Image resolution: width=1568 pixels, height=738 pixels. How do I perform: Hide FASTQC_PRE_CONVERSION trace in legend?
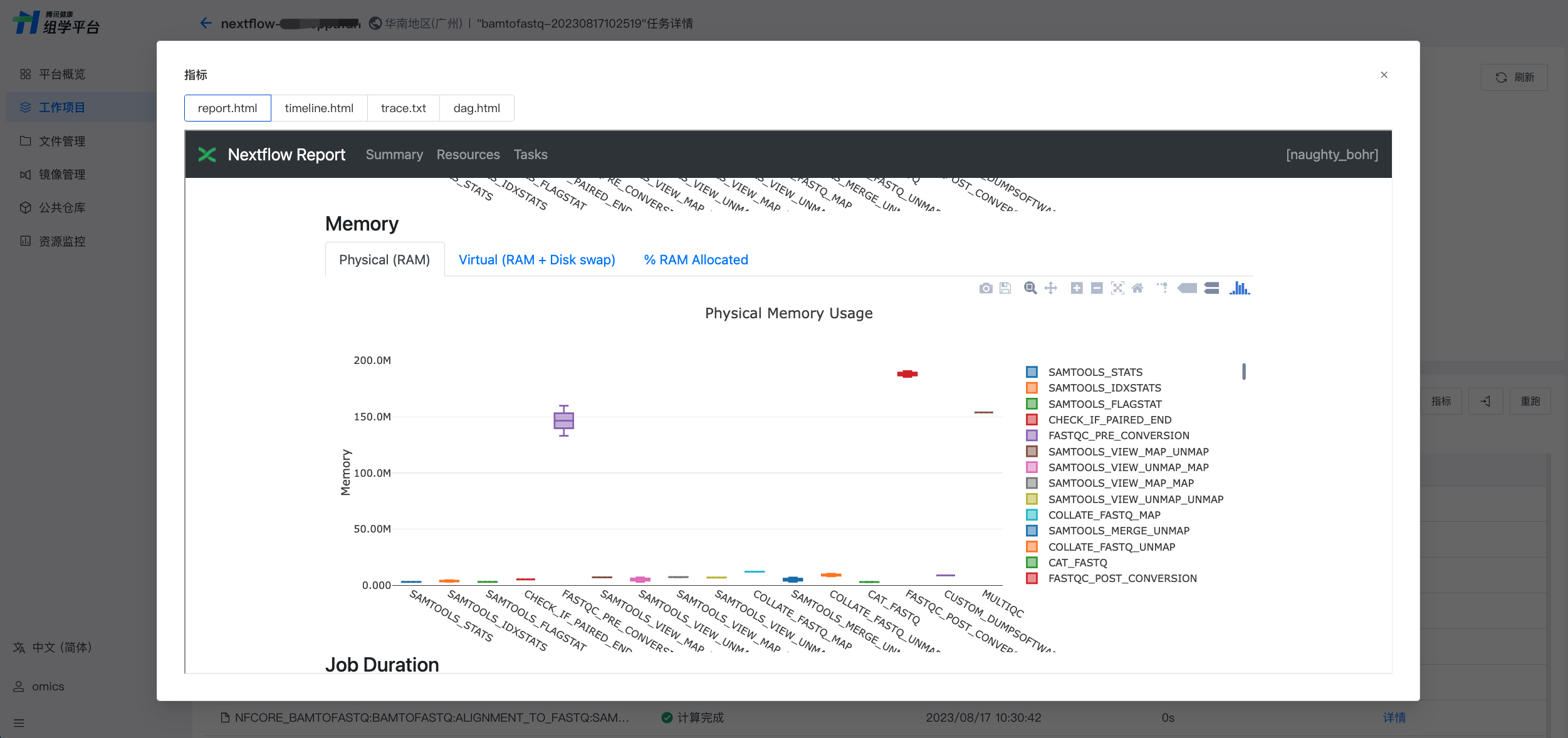tap(1118, 435)
